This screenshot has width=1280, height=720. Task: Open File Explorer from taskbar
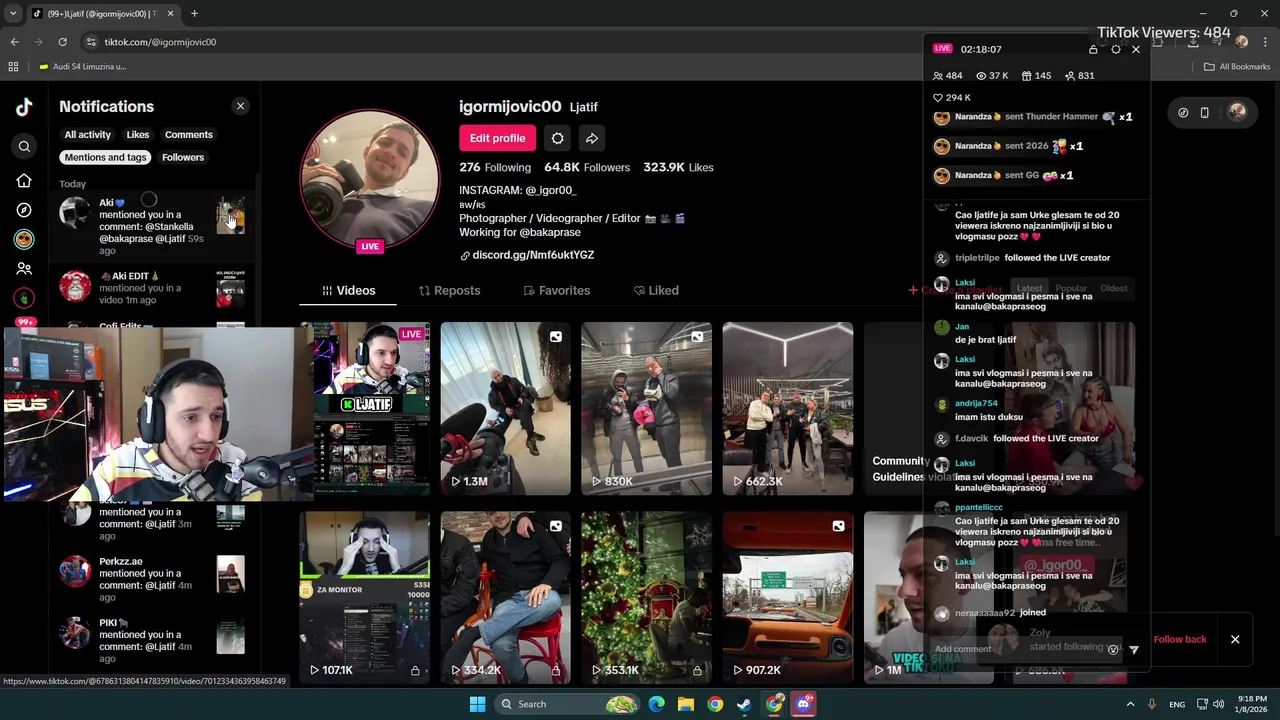(686, 704)
